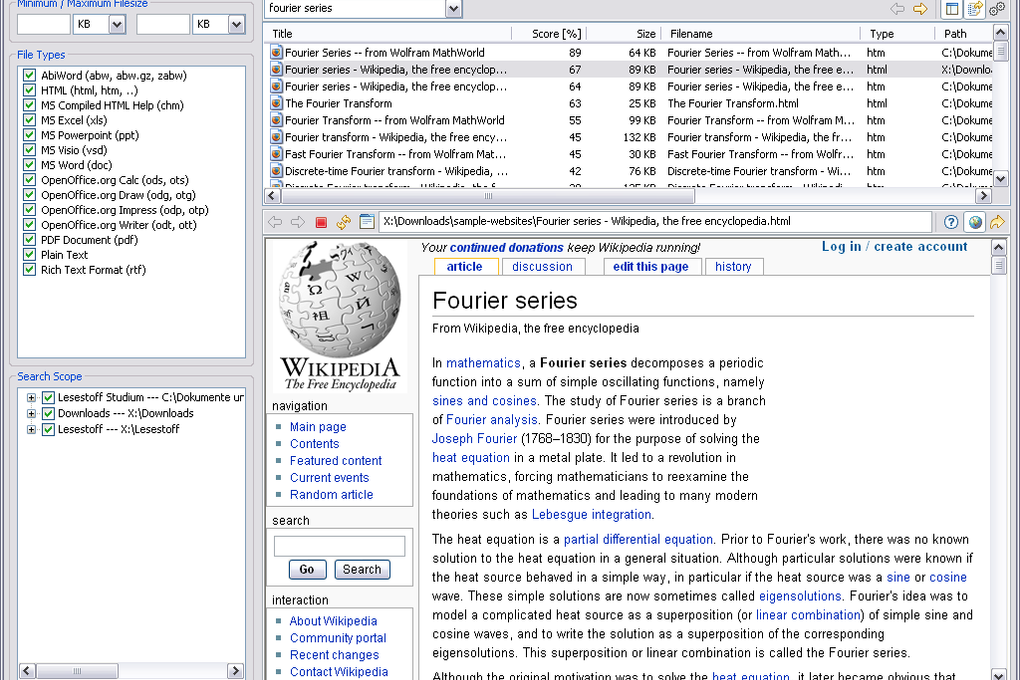Follow the 'Joseph Fourier' link

[x=475, y=439]
